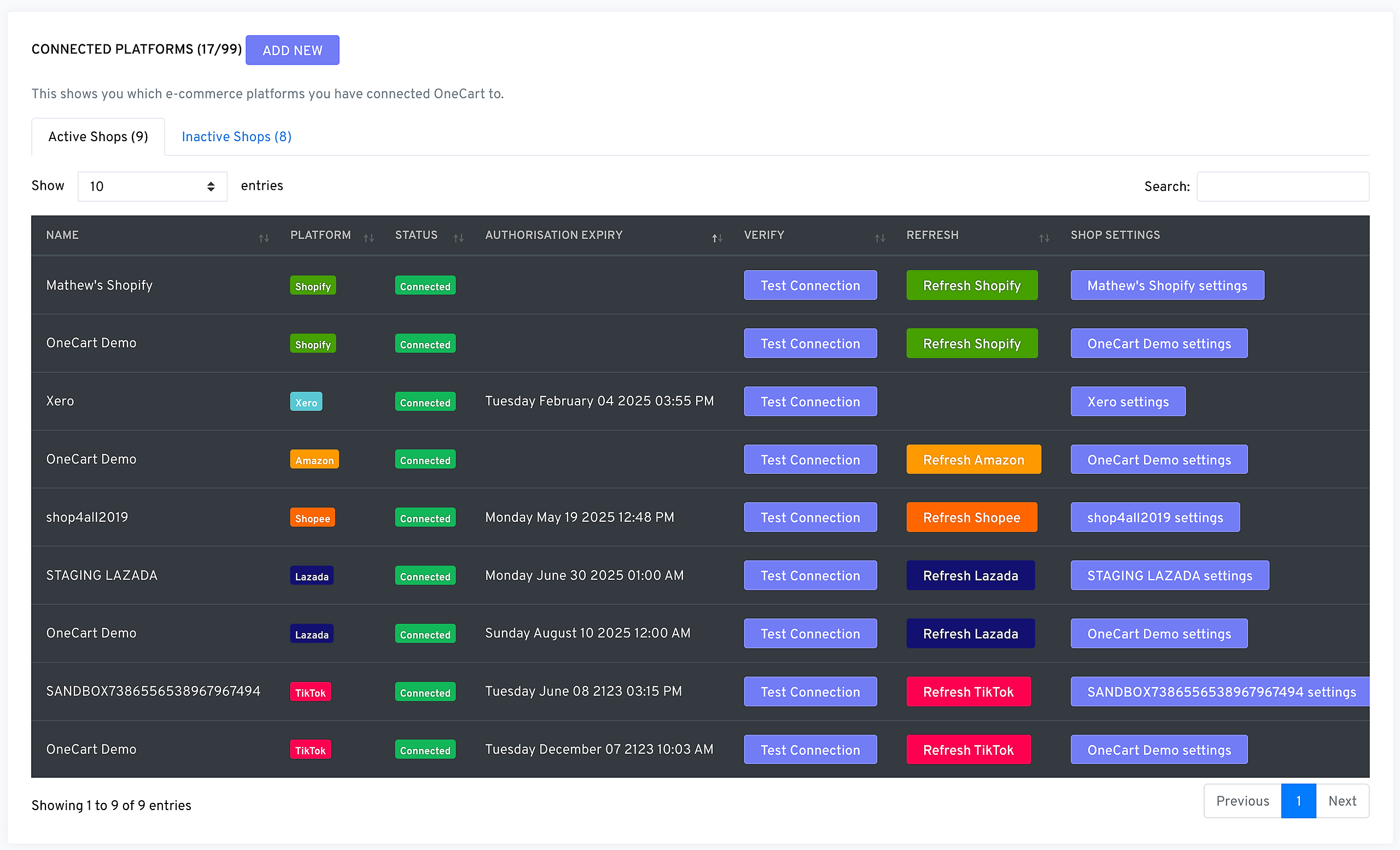
Task: Sort by Authorisation Expiry arrows
Action: point(717,238)
